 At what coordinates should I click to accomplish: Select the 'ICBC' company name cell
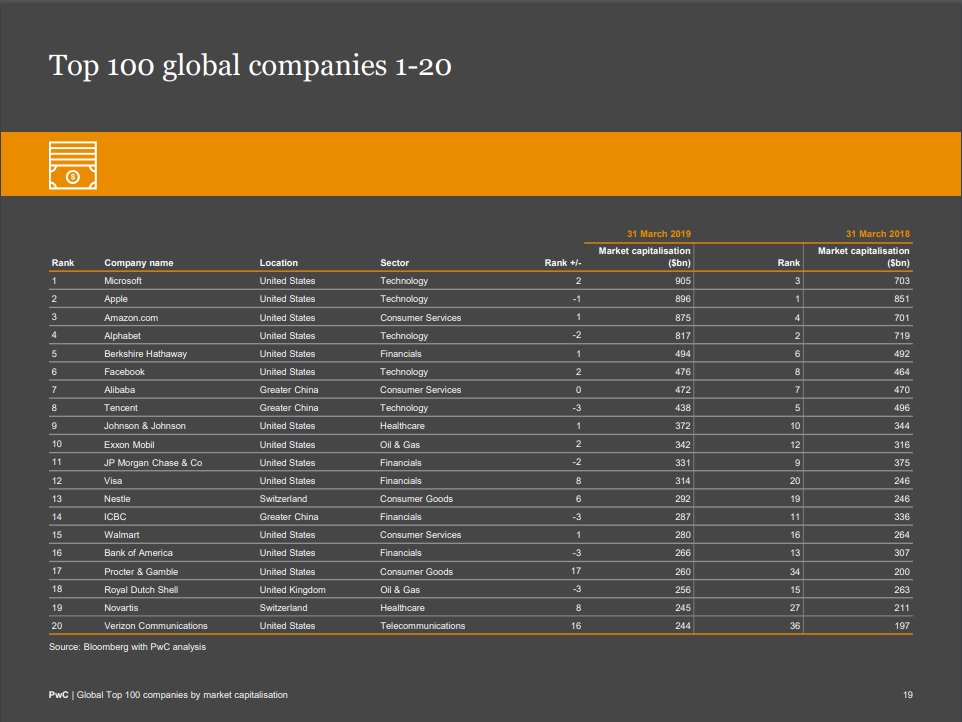[x=115, y=517]
